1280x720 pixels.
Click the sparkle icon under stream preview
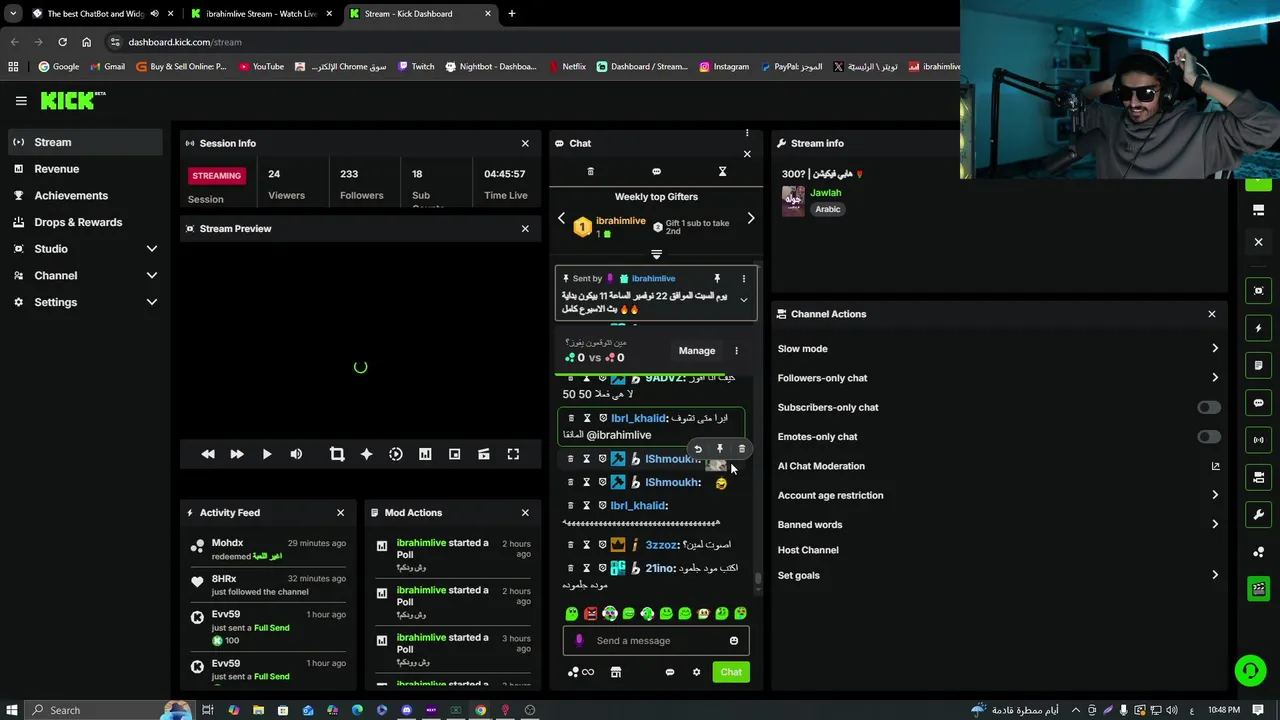(366, 454)
